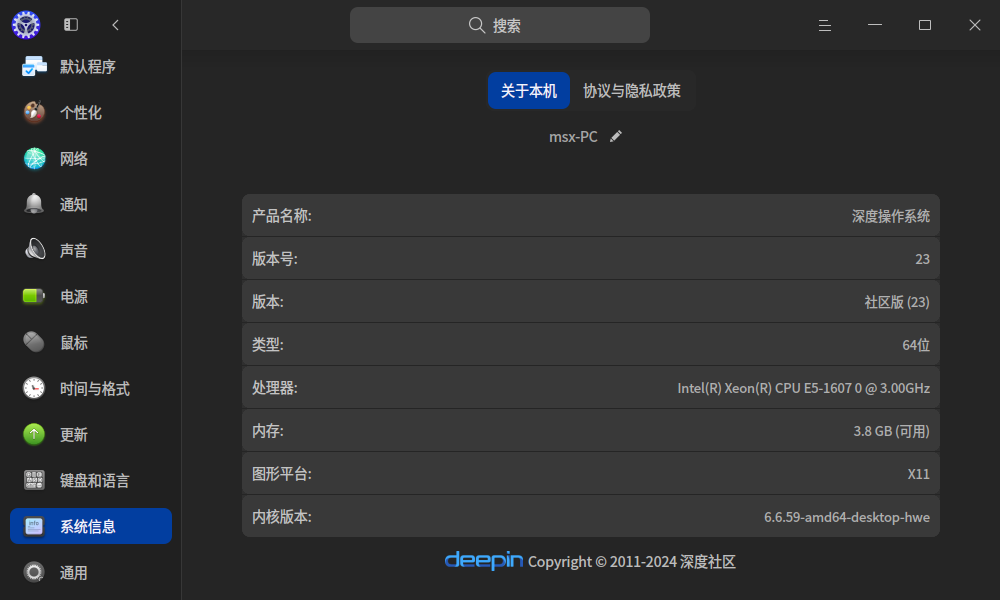The height and width of the screenshot is (600, 1000).
Task: Open the 鼠标 mouse settings icon
Action: (x=34, y=342)
